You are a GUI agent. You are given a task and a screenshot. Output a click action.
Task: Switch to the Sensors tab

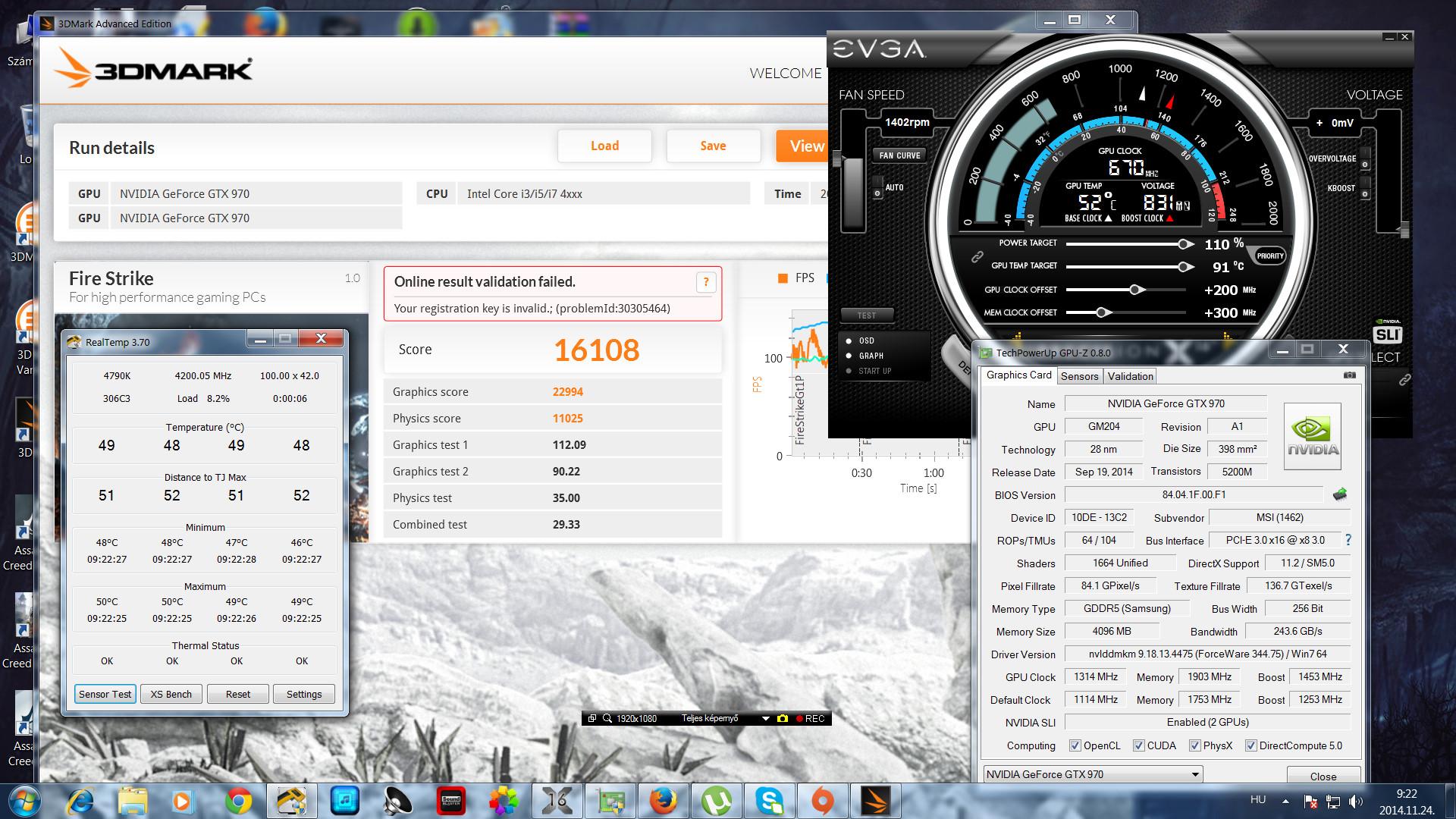(x=1079, y=376)
